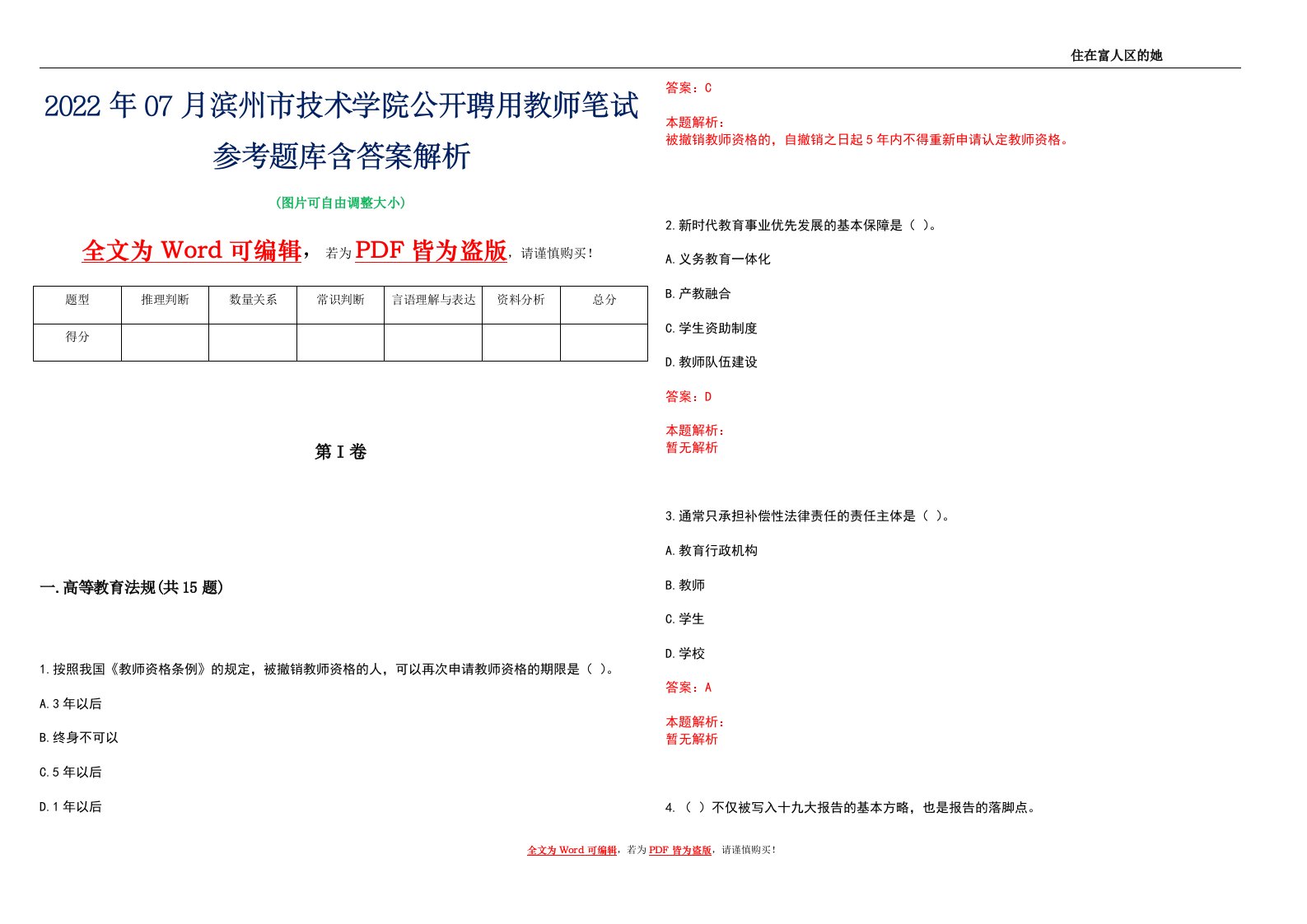The image size is (1307, 924).
Task: Click the 第 I 卷 heading
Action: 341,451
